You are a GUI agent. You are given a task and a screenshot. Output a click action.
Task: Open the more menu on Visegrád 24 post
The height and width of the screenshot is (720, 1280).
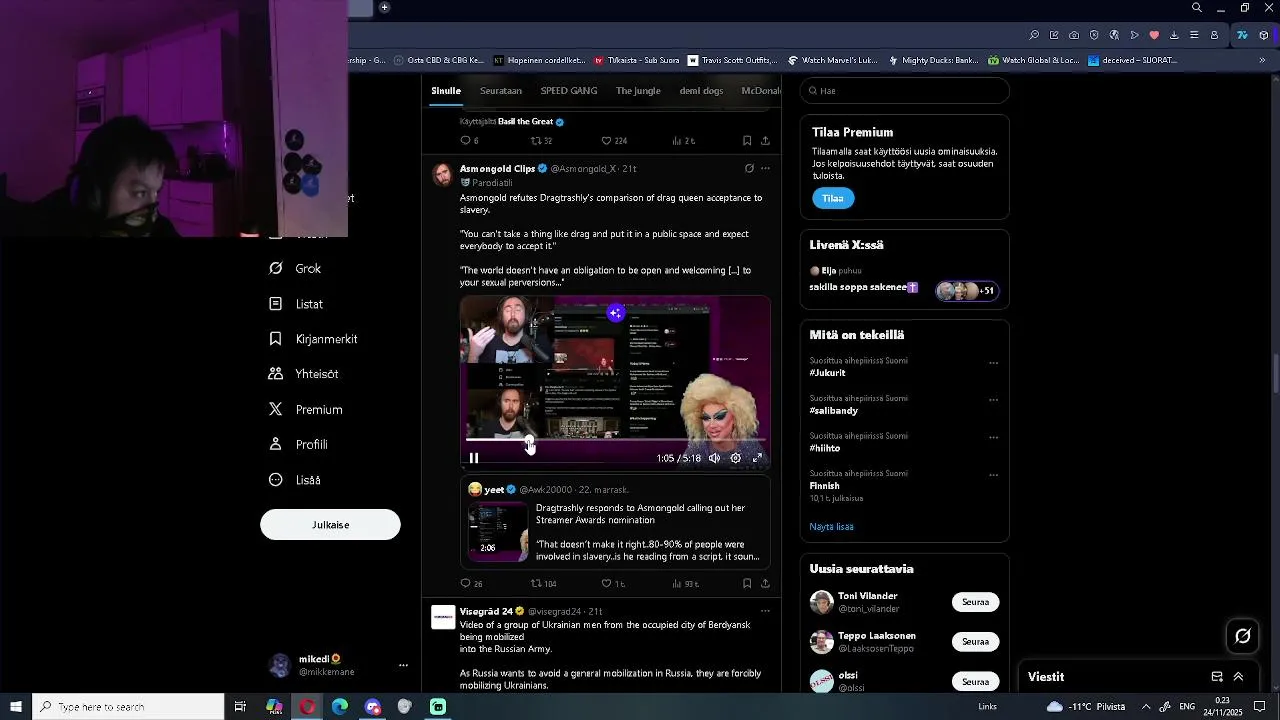(x=765, y=611)
